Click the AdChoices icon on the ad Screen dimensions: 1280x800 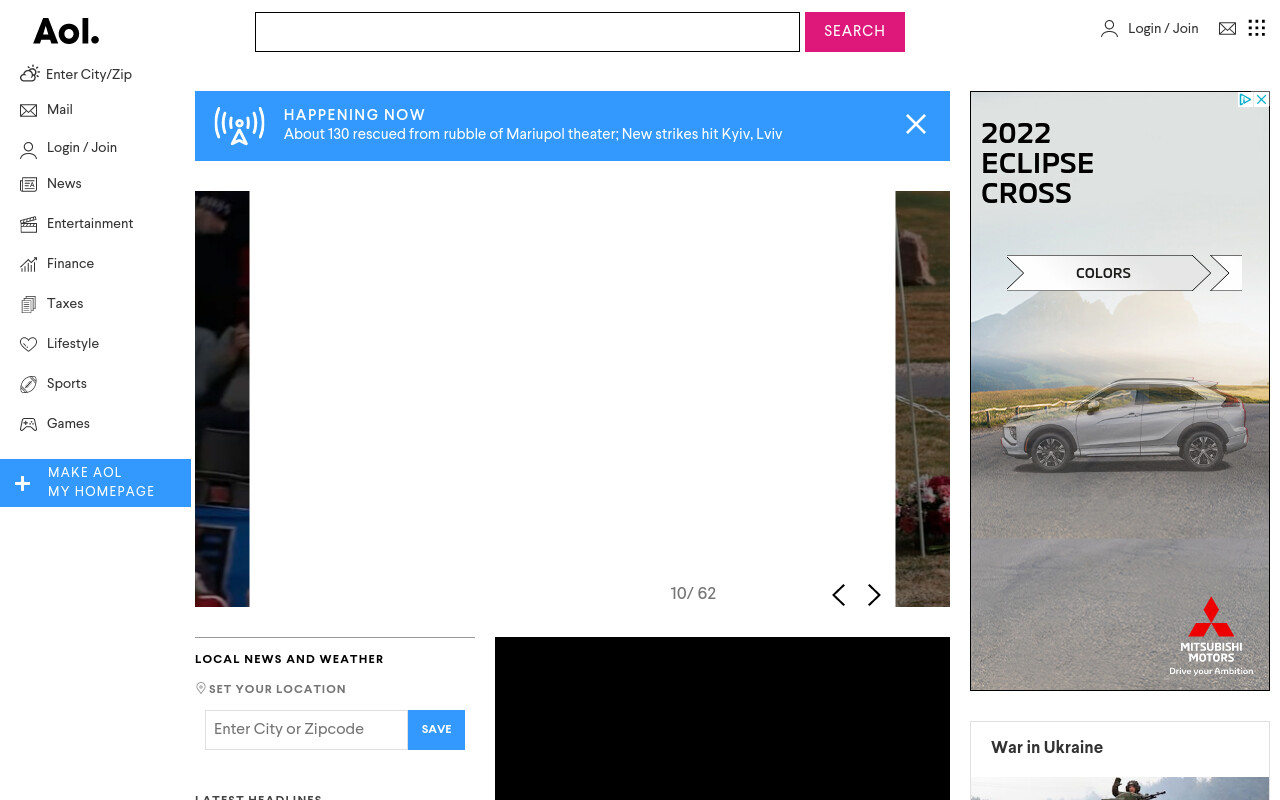pos(1246,99)
